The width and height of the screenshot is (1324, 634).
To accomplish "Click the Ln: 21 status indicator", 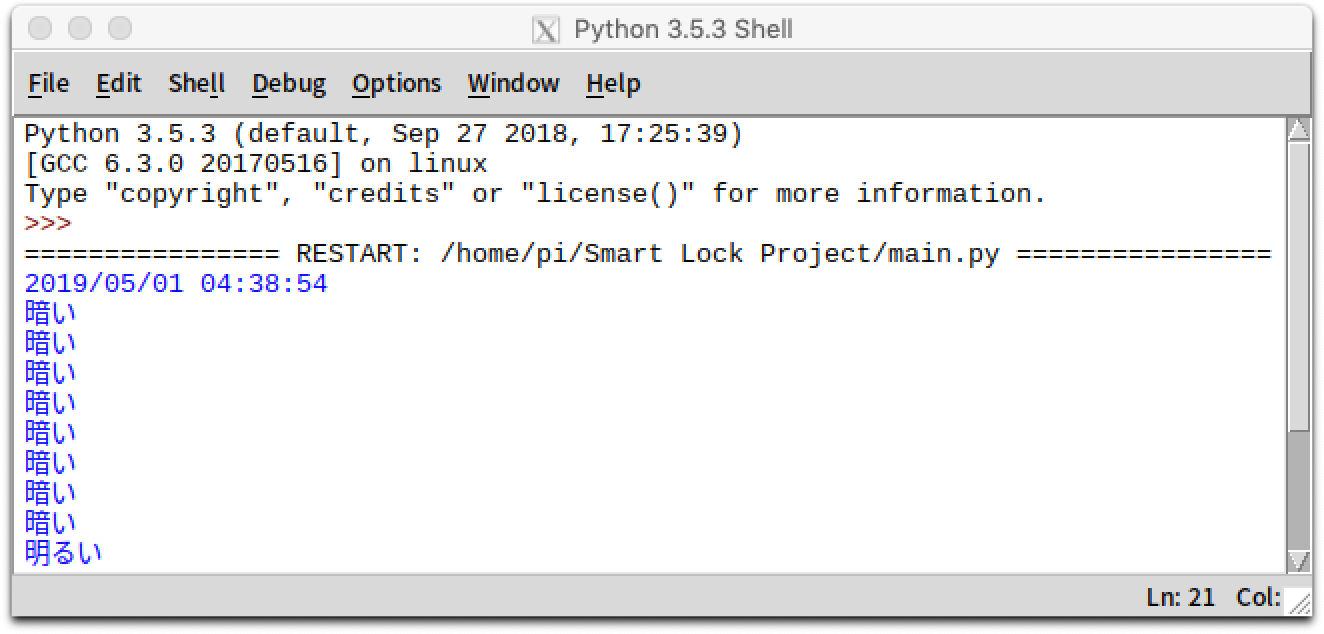I will pos(1180,598).
